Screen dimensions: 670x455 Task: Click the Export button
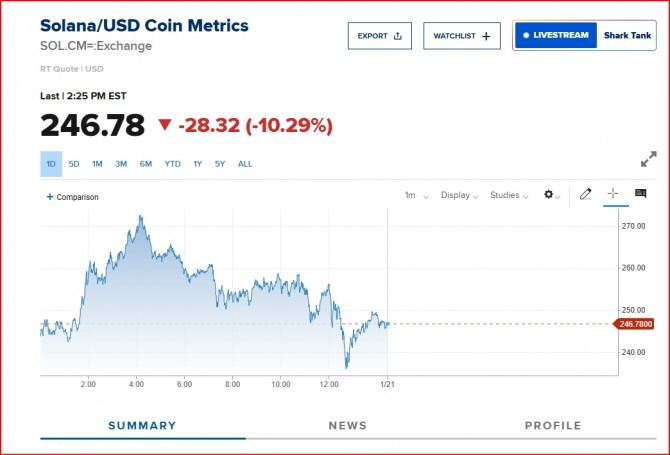(379, 36)
